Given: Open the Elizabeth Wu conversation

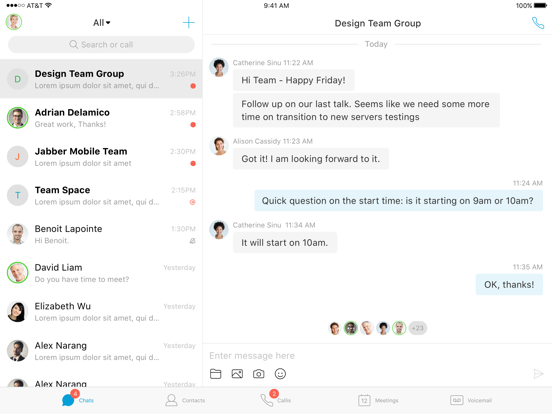Looking at the screenshot, I should click(101, 311).
